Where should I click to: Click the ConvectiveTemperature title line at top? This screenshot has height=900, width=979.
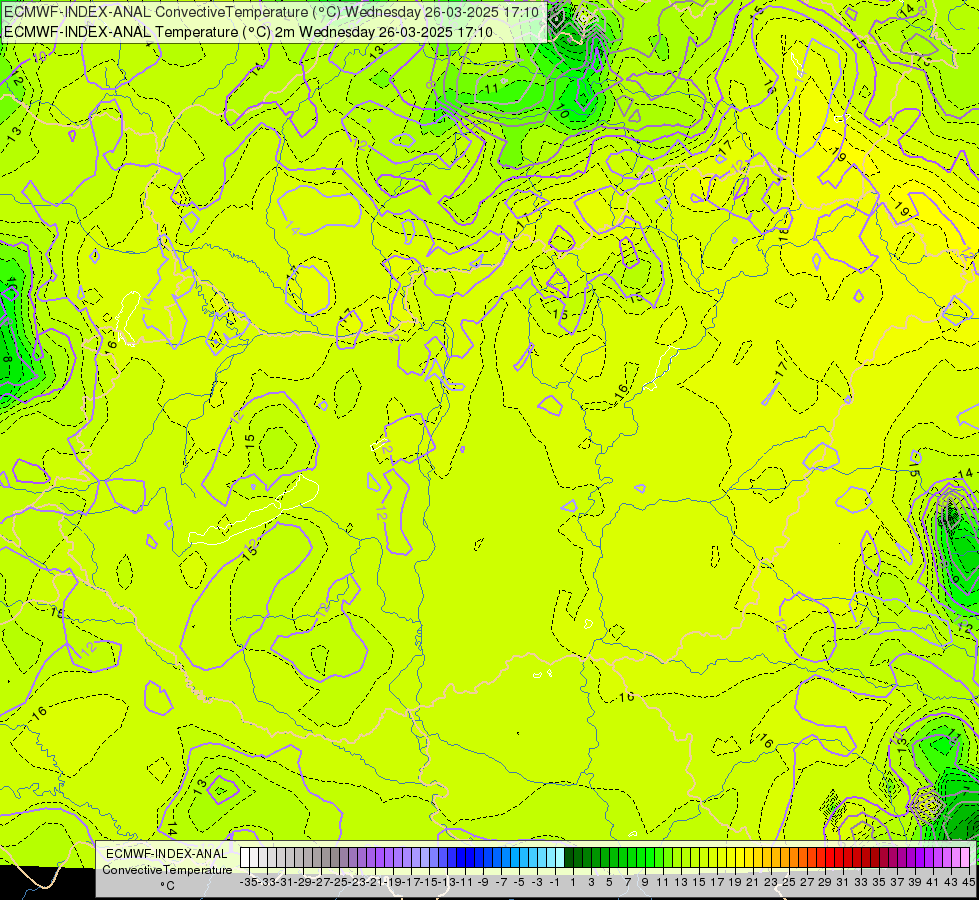click(272, 12)
